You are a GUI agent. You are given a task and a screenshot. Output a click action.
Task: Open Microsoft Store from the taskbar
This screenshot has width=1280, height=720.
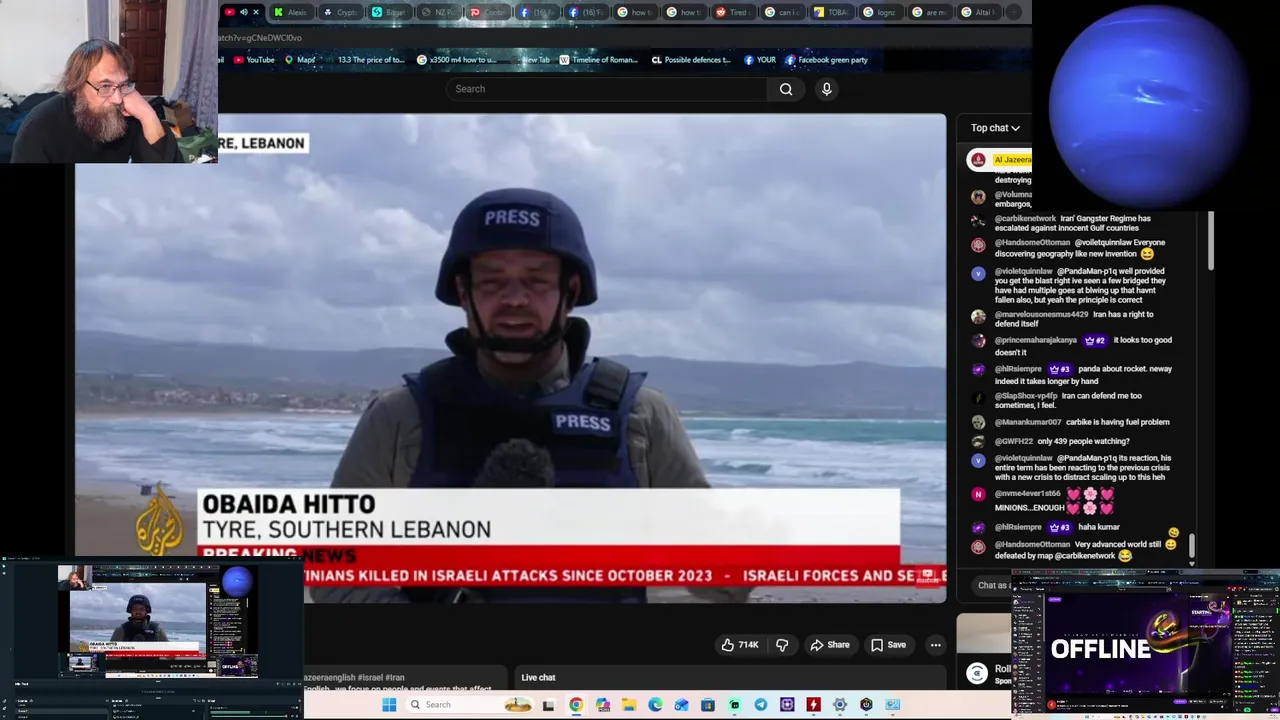pos(708,705)
